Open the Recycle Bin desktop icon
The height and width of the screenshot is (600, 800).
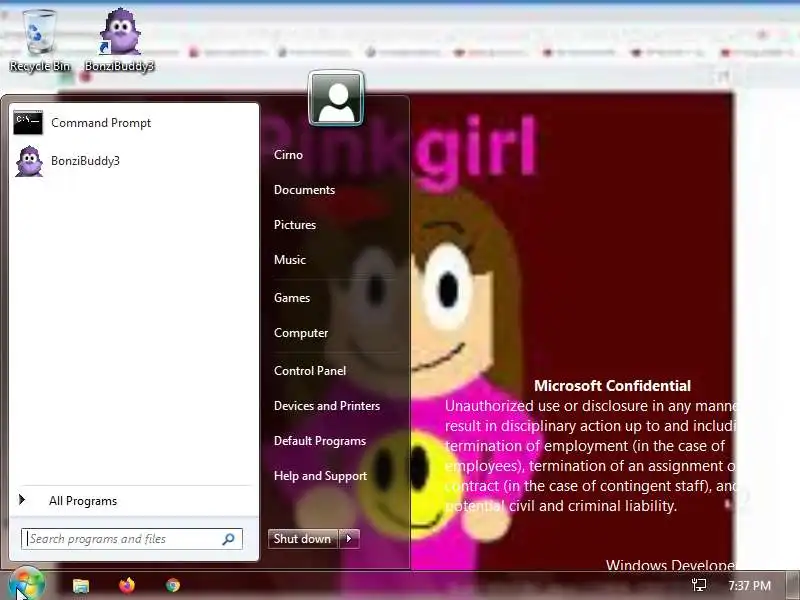point(39,41)
